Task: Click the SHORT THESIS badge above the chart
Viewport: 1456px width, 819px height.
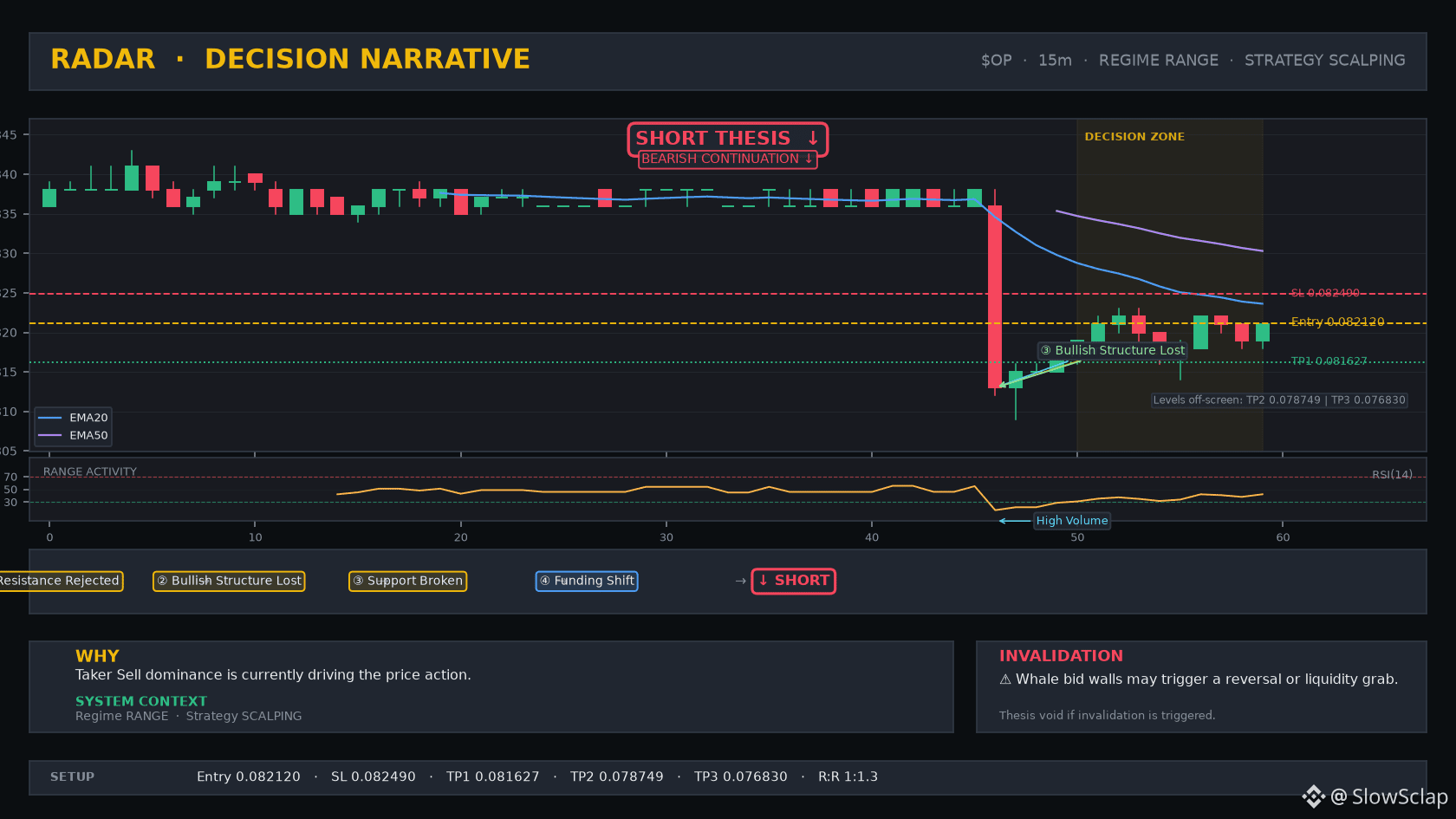Action: (x=728, y=139)
